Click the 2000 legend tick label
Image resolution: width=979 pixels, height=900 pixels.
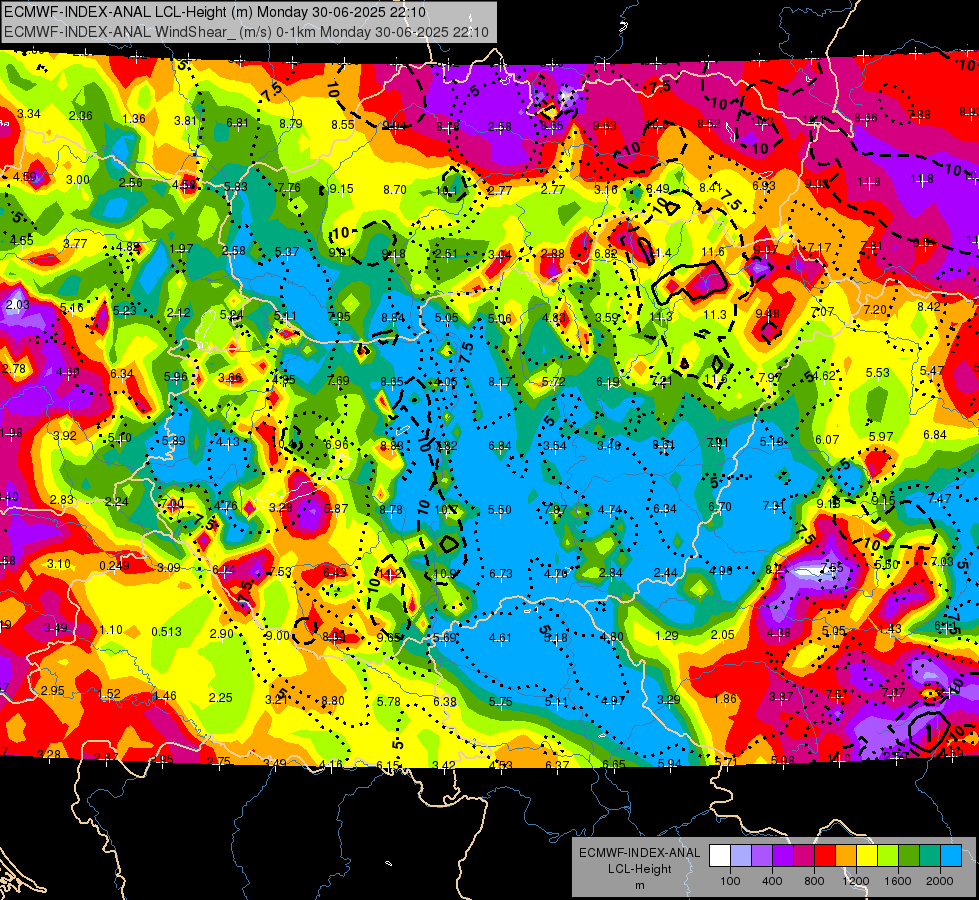click(x=940, y=881)
